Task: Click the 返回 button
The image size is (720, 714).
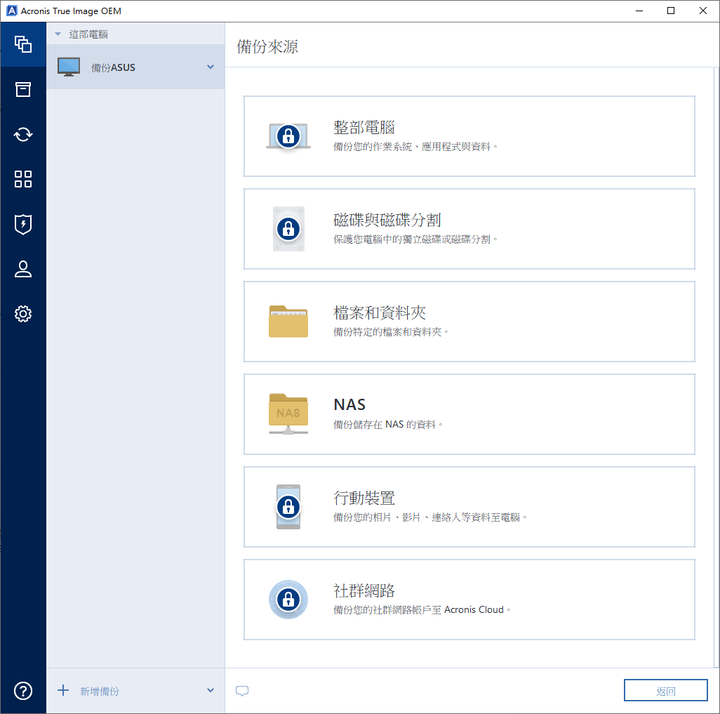Action: point(665,690)
